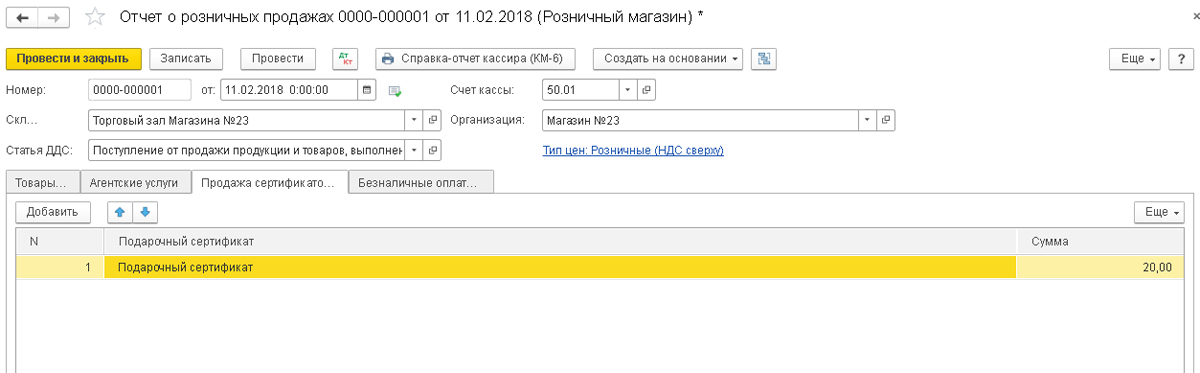This screenshot has height=373, width=1200.
Task: Expand the Организация dropdown list
Action: 867,120
